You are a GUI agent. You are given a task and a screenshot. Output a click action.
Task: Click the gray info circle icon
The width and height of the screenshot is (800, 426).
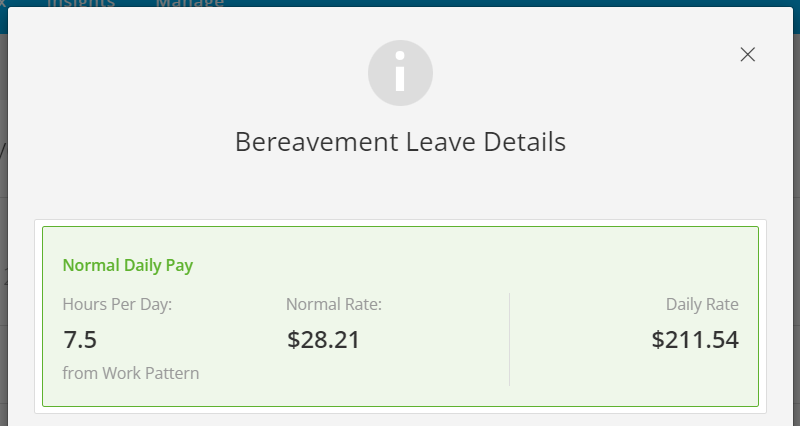click(x=400, y=73)
